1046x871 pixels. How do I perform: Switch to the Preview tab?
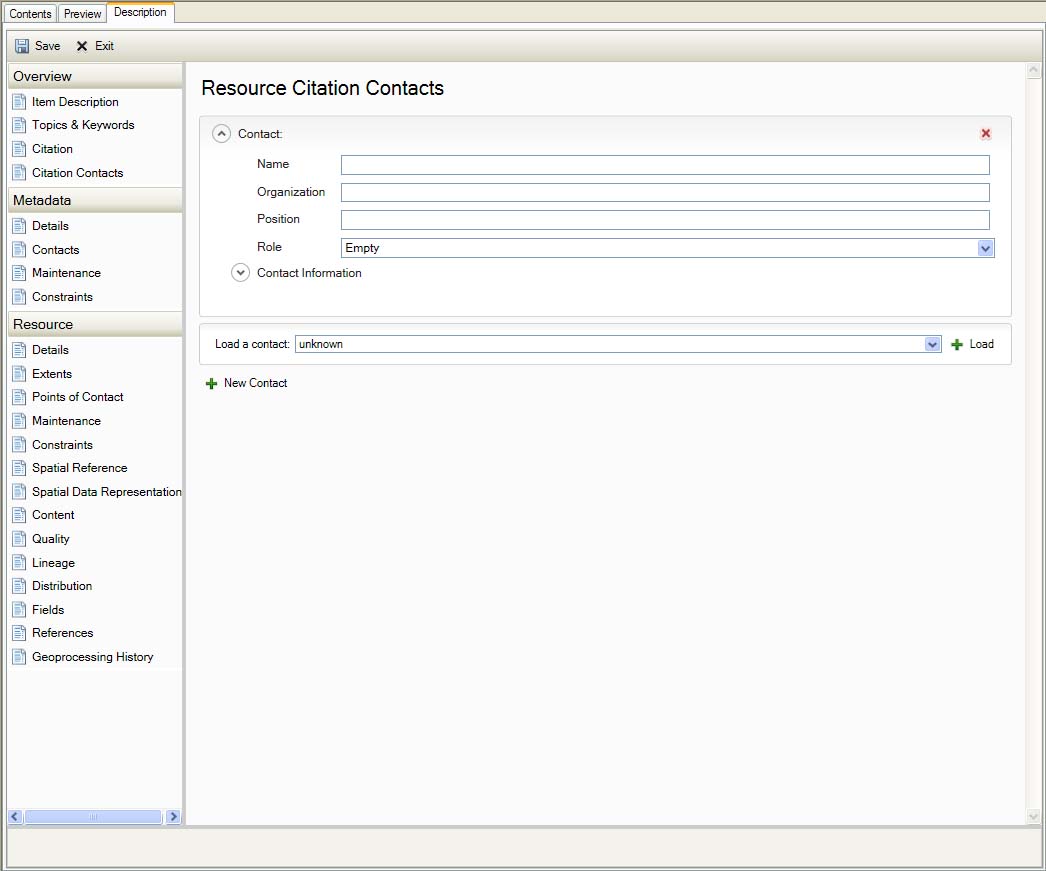pos(83,14)
